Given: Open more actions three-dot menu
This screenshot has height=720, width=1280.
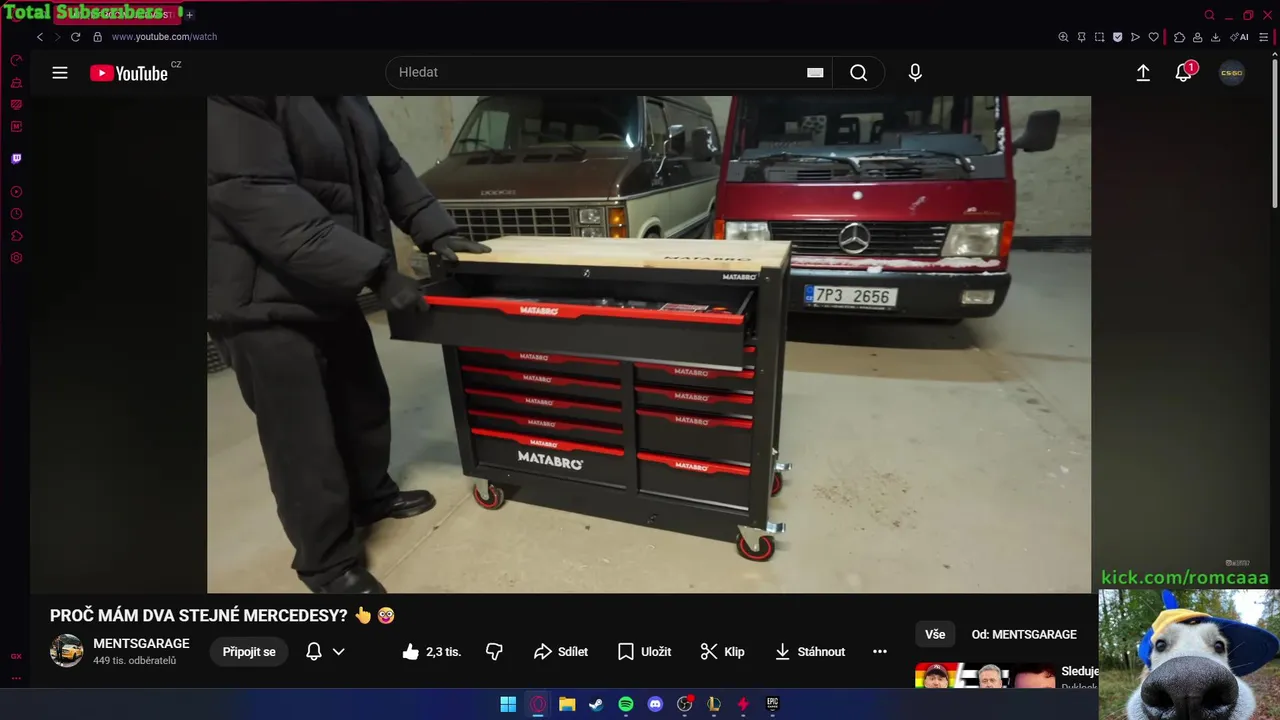Looking at the screenshot, I should point(880,652).
